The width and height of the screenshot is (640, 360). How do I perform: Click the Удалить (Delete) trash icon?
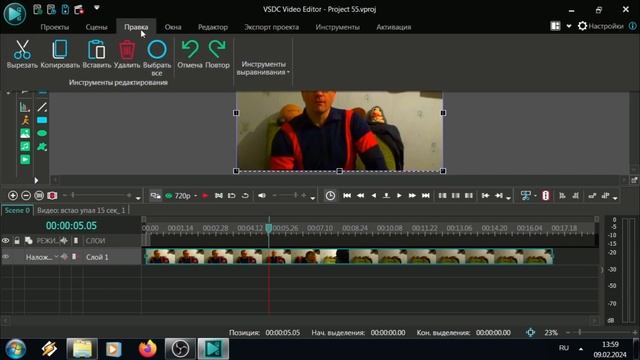coord(127,50)
